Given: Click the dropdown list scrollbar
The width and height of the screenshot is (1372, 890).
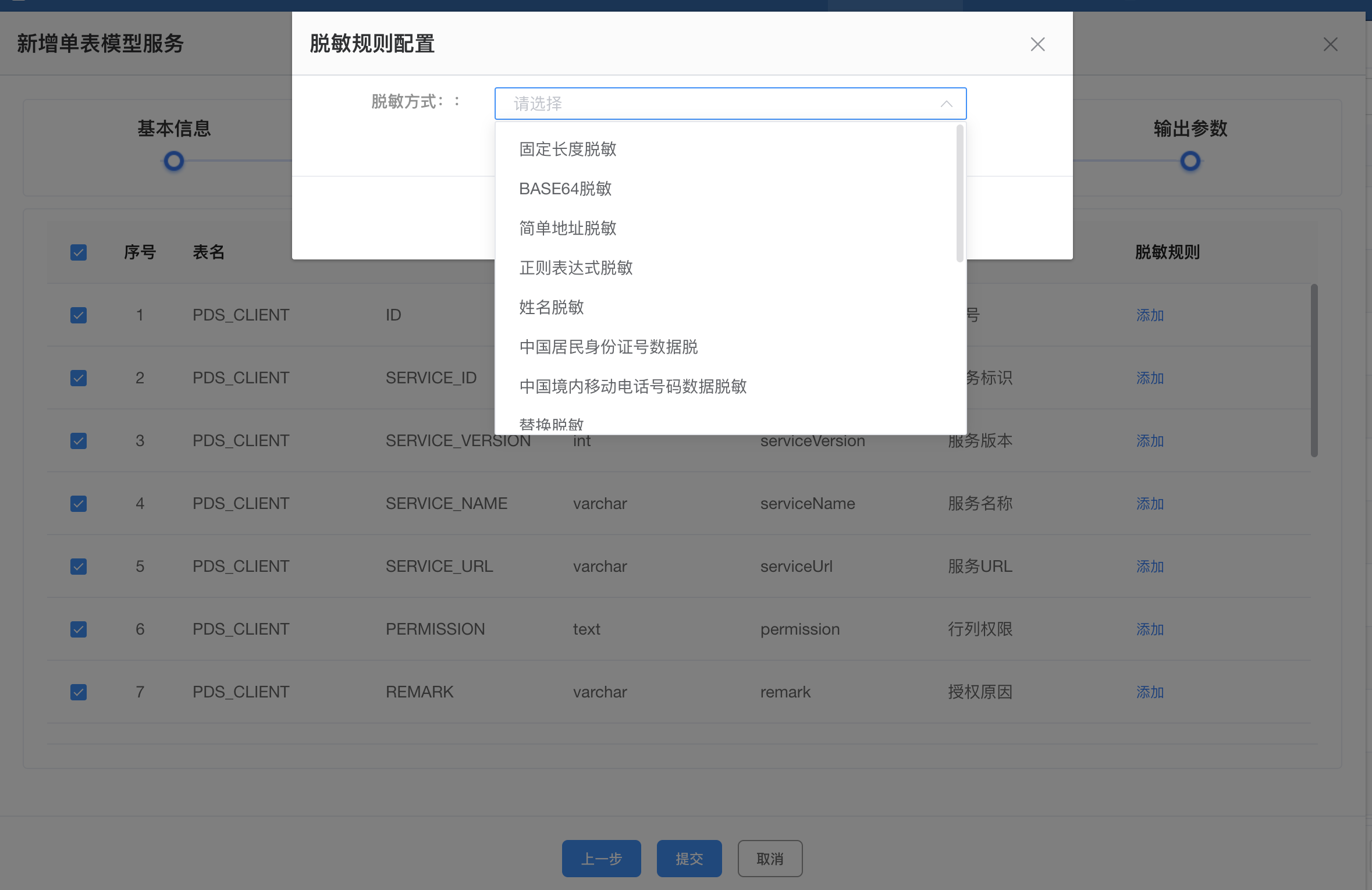Looking at the screenshot, I should coord(959,194).
